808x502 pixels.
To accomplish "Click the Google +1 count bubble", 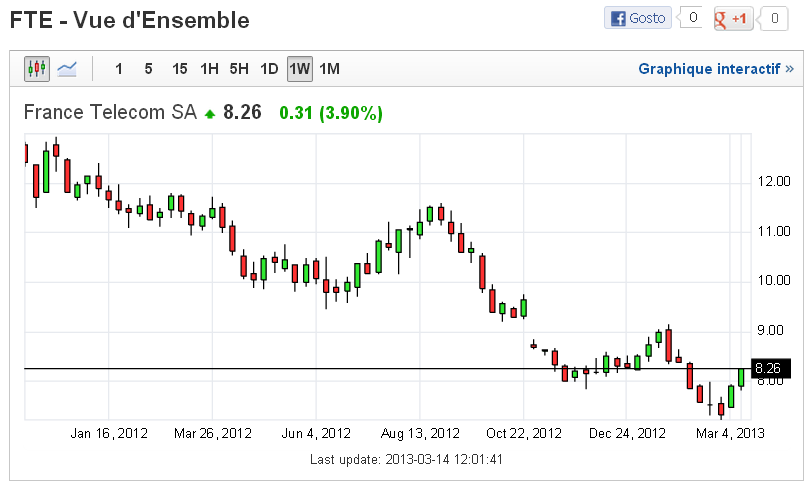I will (x=772, y=19).
